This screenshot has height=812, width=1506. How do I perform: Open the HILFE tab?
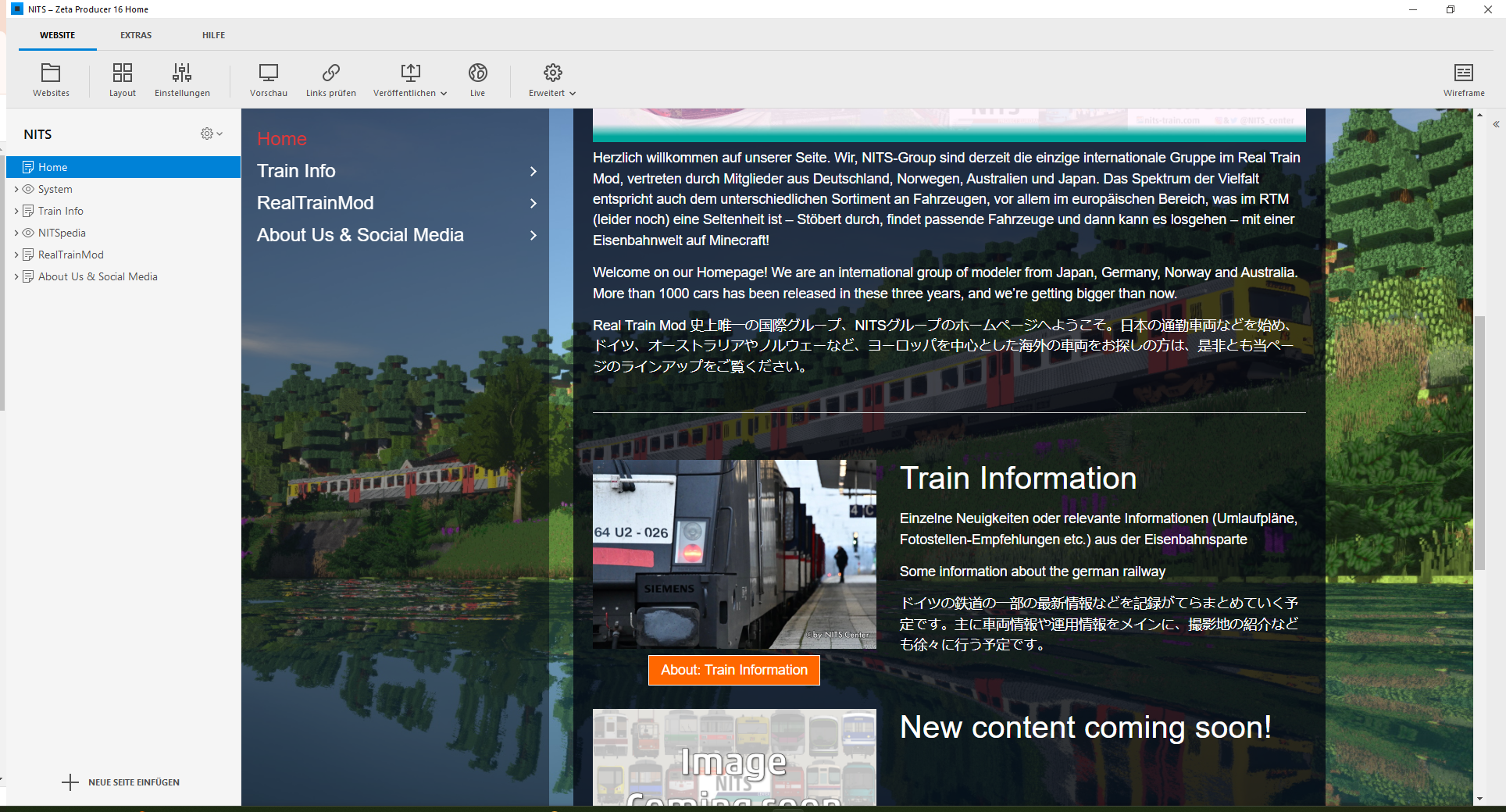tap(213, 35)
